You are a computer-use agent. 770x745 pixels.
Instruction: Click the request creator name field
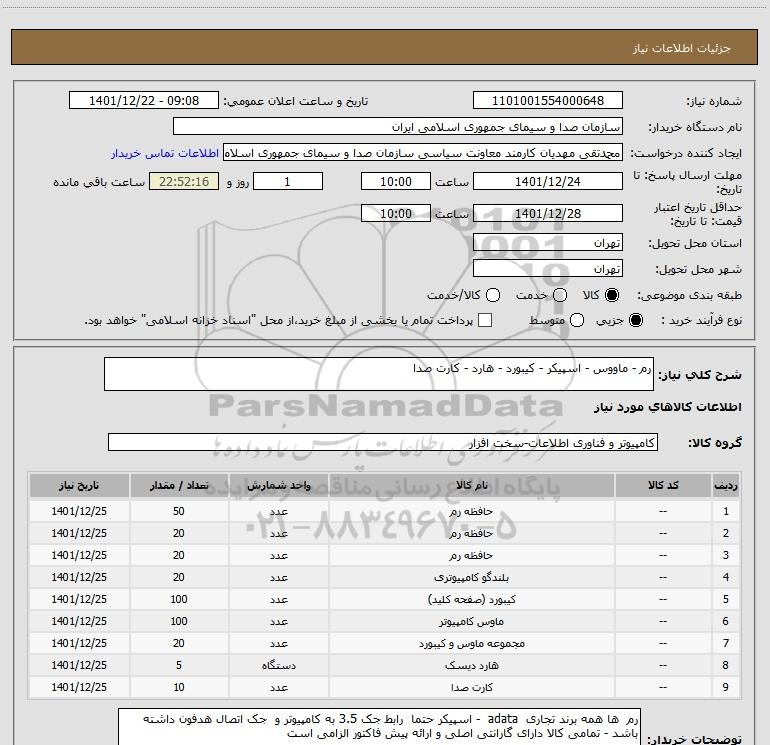click(423, 153)
